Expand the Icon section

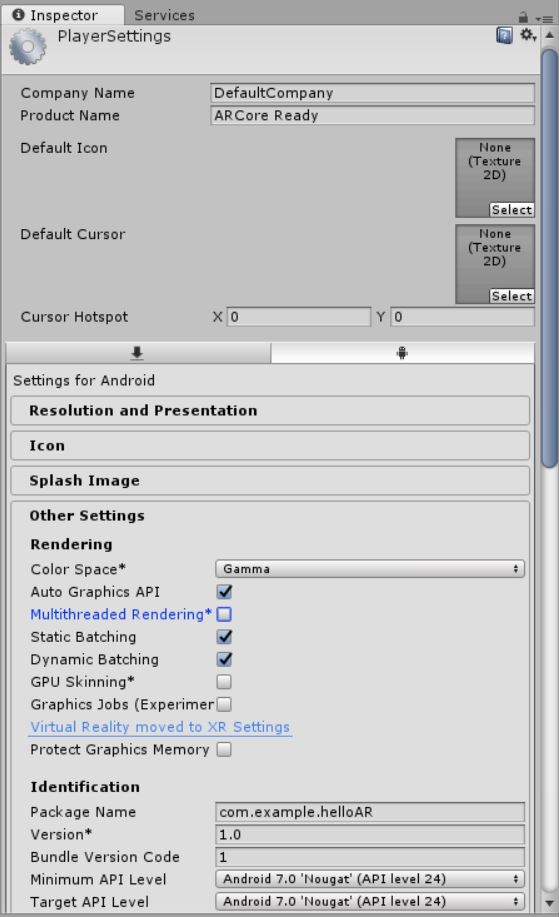point(270,446)
